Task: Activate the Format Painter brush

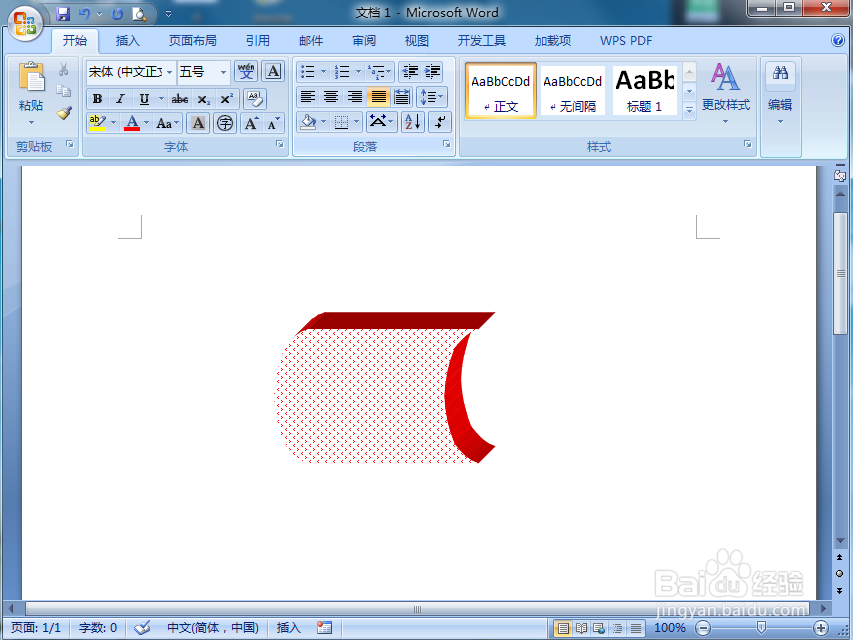Action: (64, 113)
